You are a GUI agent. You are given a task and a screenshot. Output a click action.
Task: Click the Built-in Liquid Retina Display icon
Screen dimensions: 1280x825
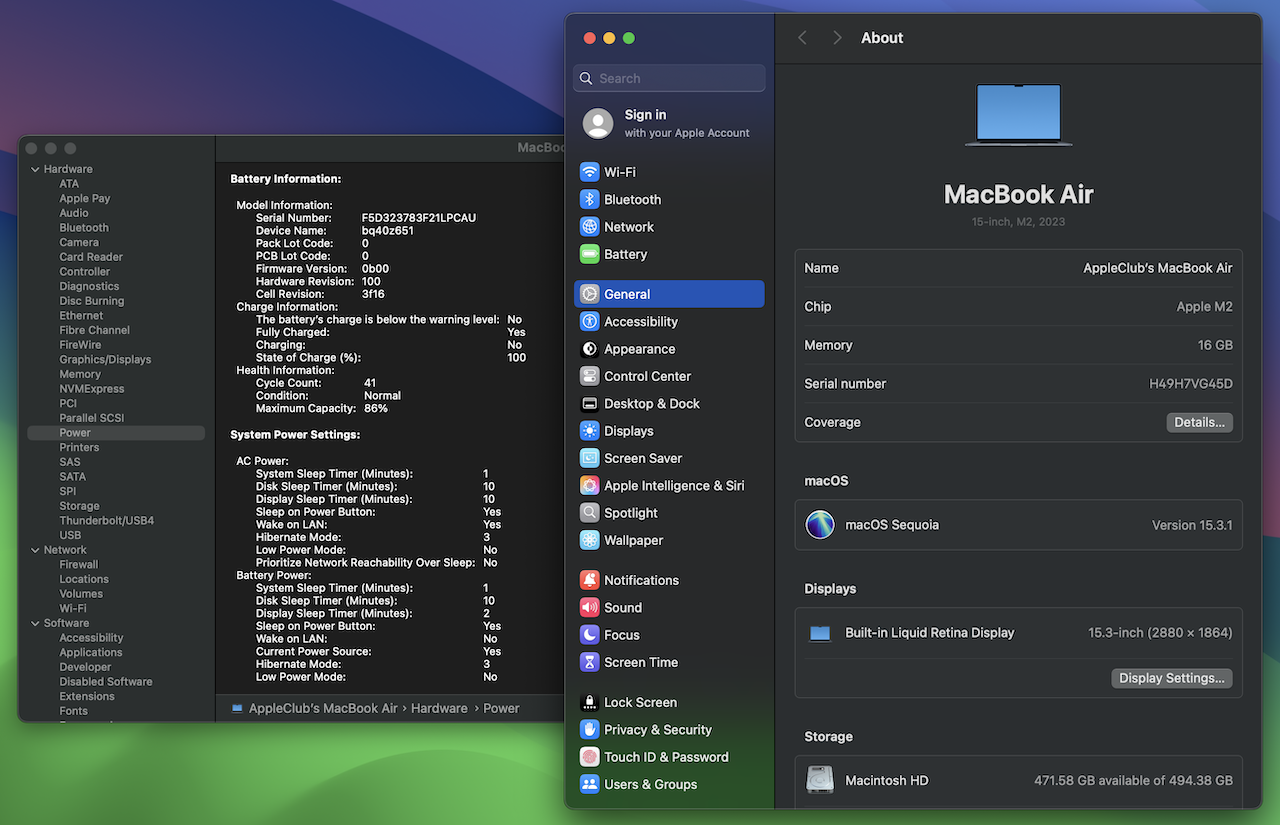(820, 633)
